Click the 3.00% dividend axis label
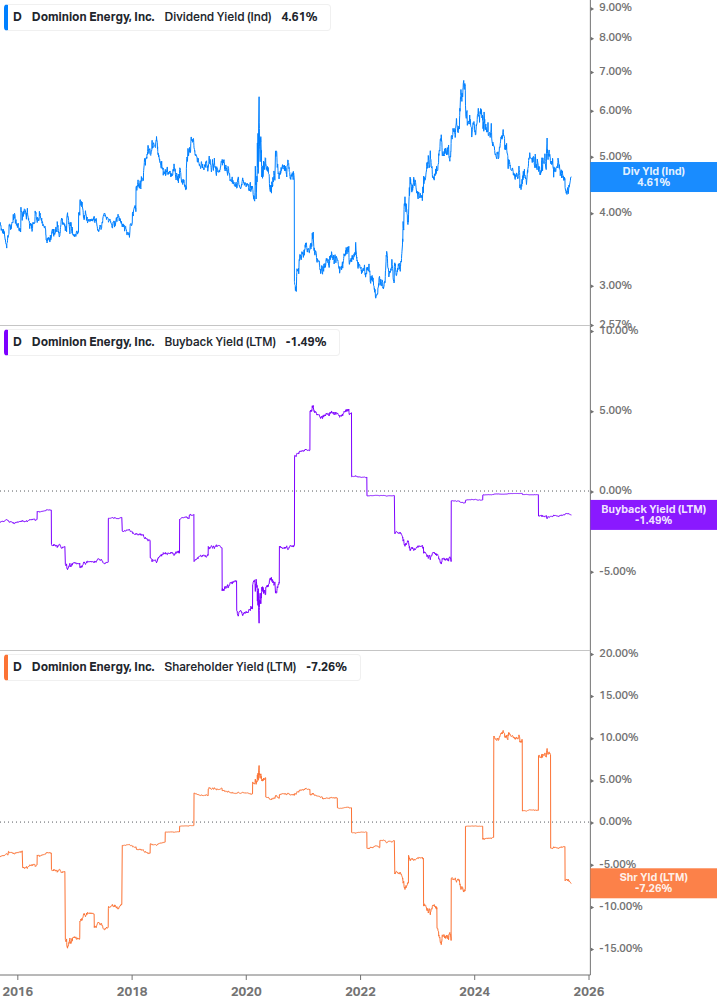This screenshot has height=1005, width=717. [x=615, y=285]
